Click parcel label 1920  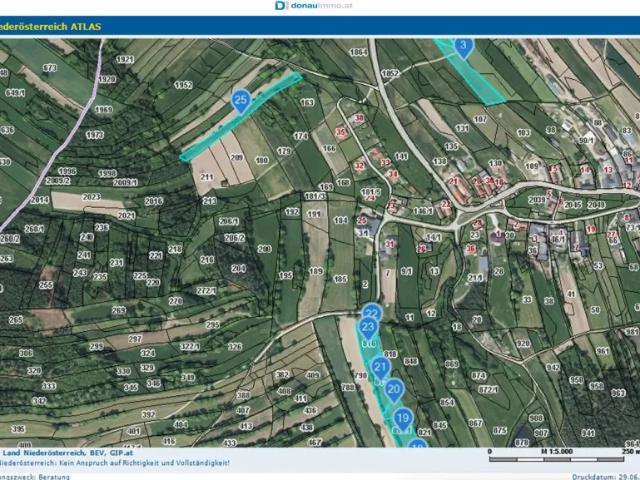click(107, 79)
